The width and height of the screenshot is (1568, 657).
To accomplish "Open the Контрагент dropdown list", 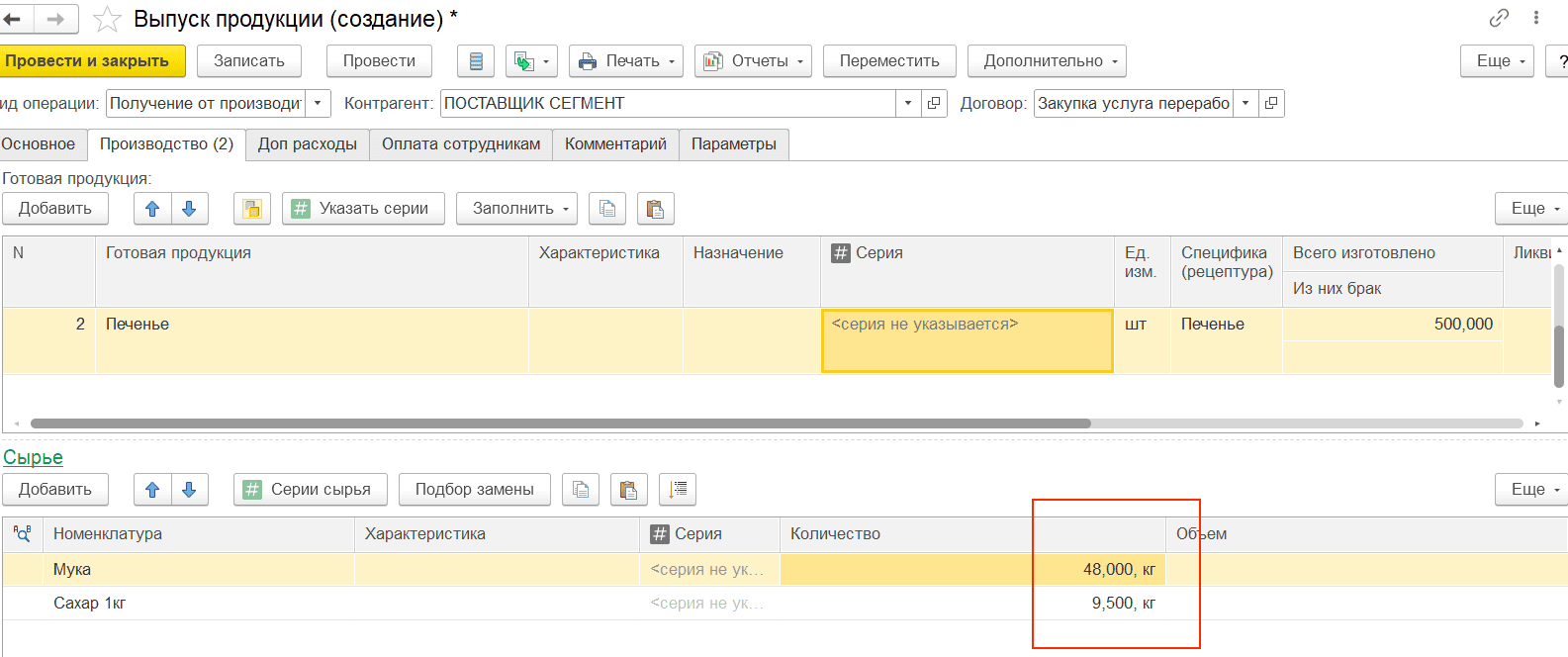I will 907,103.
